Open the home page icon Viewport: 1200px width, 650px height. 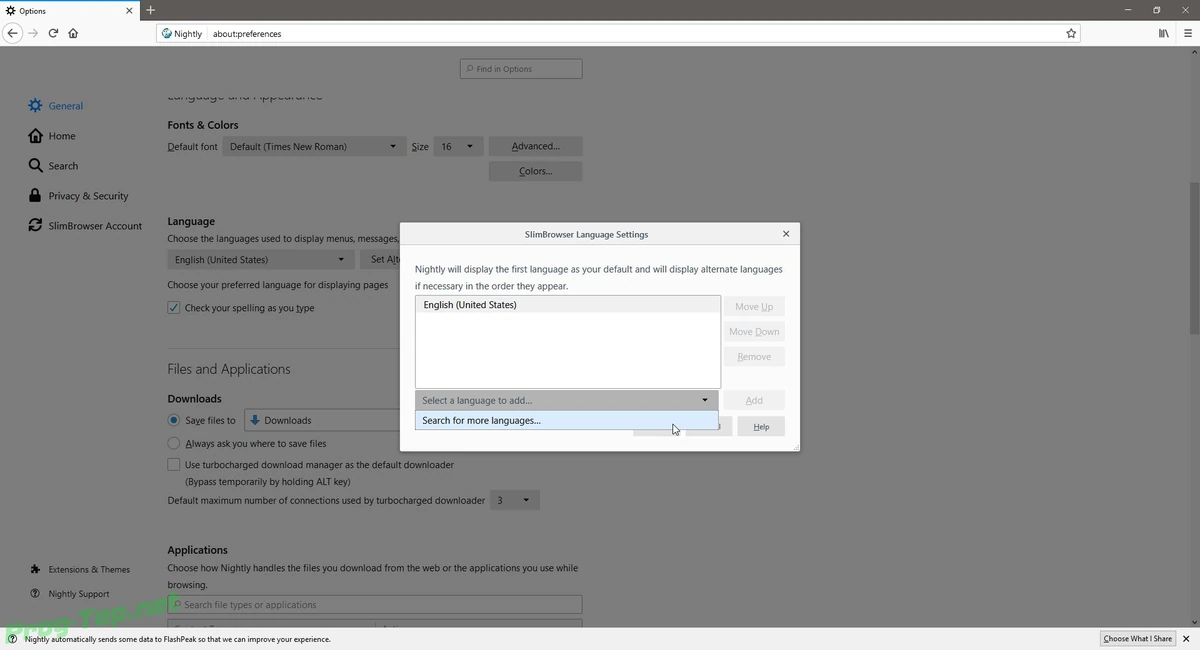[73, 33]
